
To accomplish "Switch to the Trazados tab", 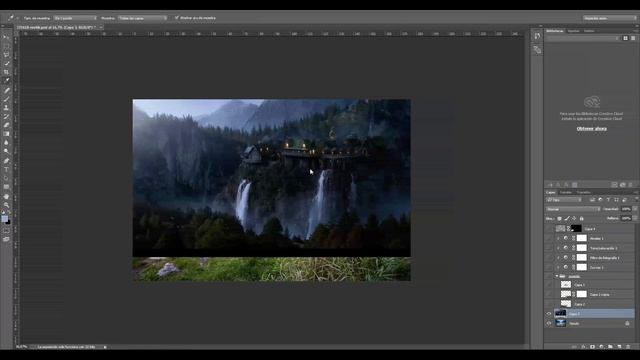I will [x=583, y=192].
